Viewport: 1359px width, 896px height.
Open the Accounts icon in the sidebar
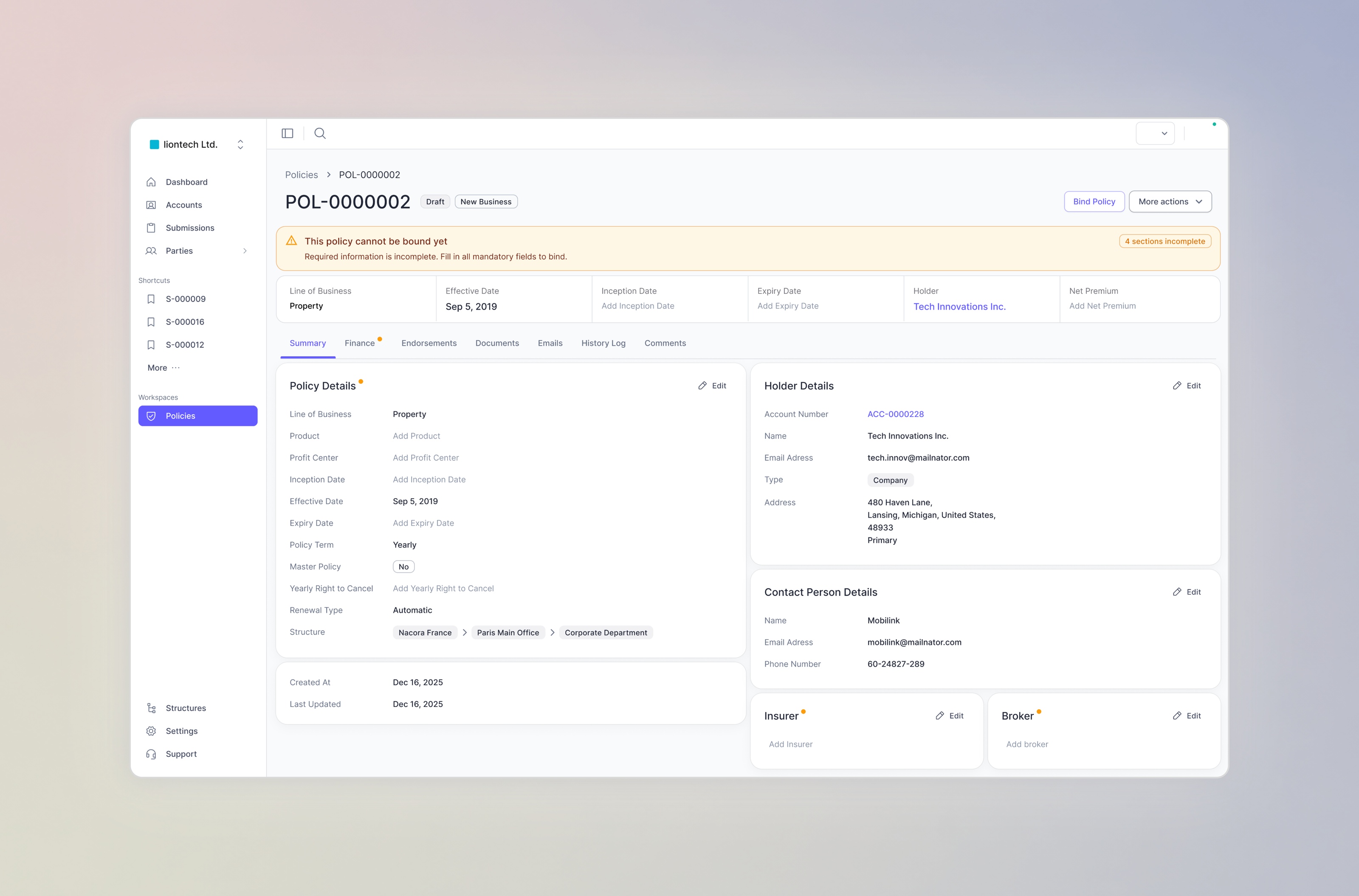pyautogui.click(x=151, y=205)
